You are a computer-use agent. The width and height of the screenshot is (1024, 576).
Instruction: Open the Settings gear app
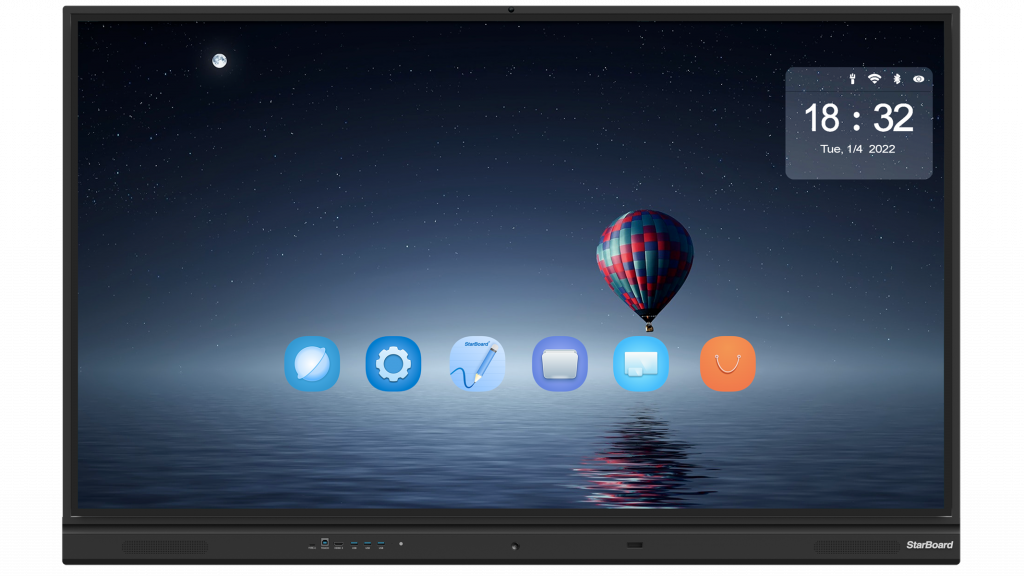pos(393,364)
